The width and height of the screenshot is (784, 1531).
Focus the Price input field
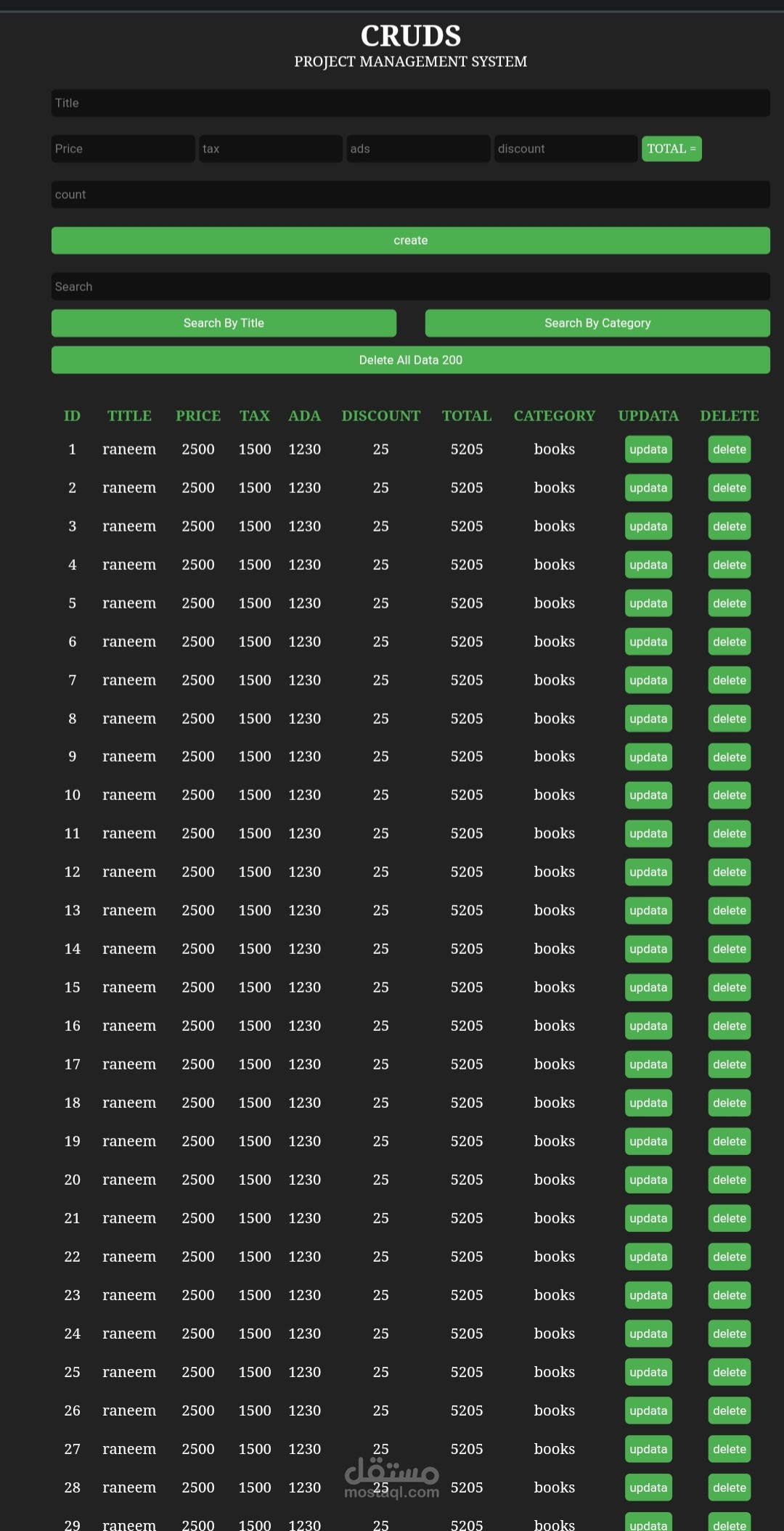pyautogui.click(x=123, y=149)
